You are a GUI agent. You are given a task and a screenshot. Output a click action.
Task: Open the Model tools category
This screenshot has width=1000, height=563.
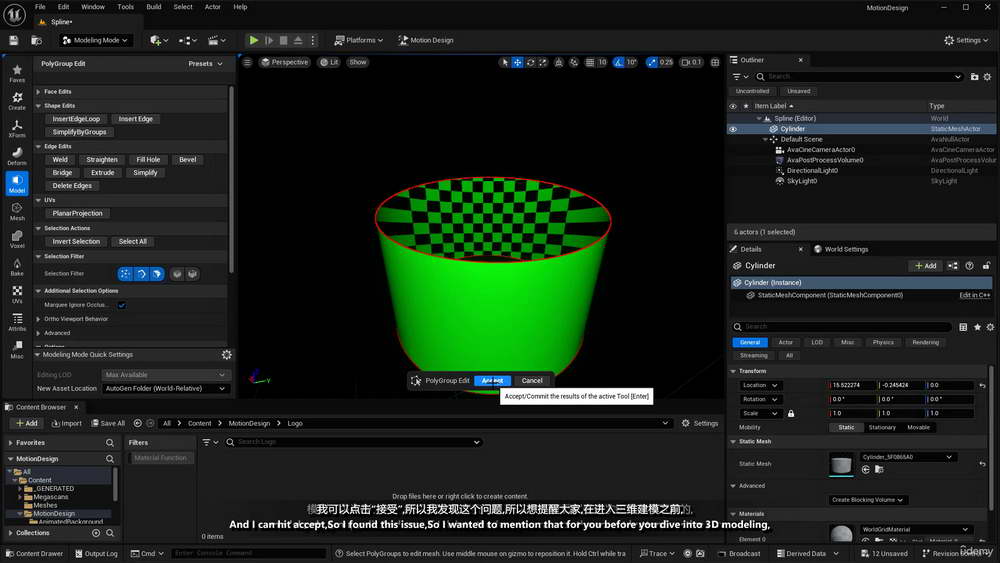[17, 183]
